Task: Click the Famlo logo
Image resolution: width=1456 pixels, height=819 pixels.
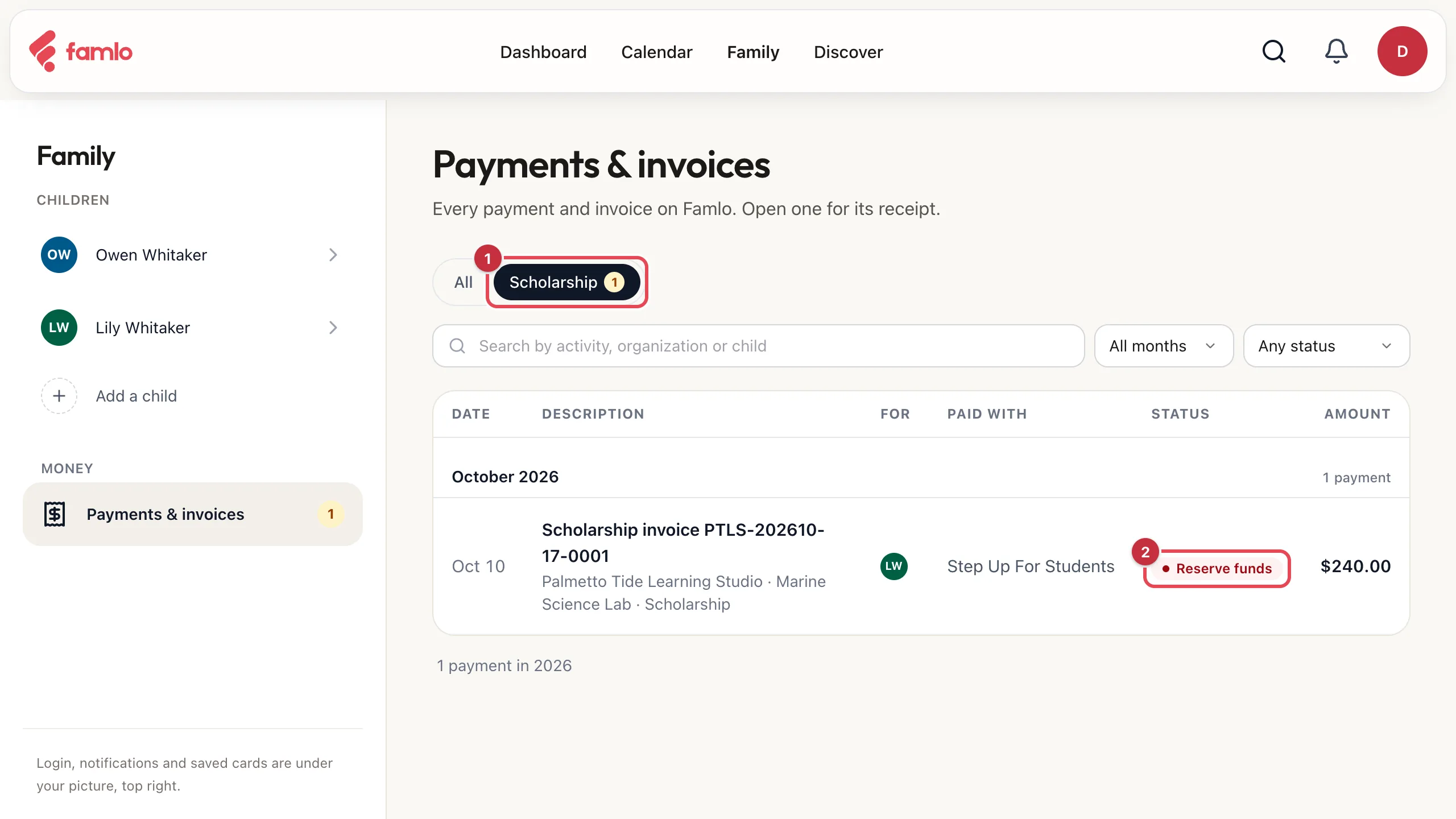Action: pyautogui.click(x=81, y=51)
